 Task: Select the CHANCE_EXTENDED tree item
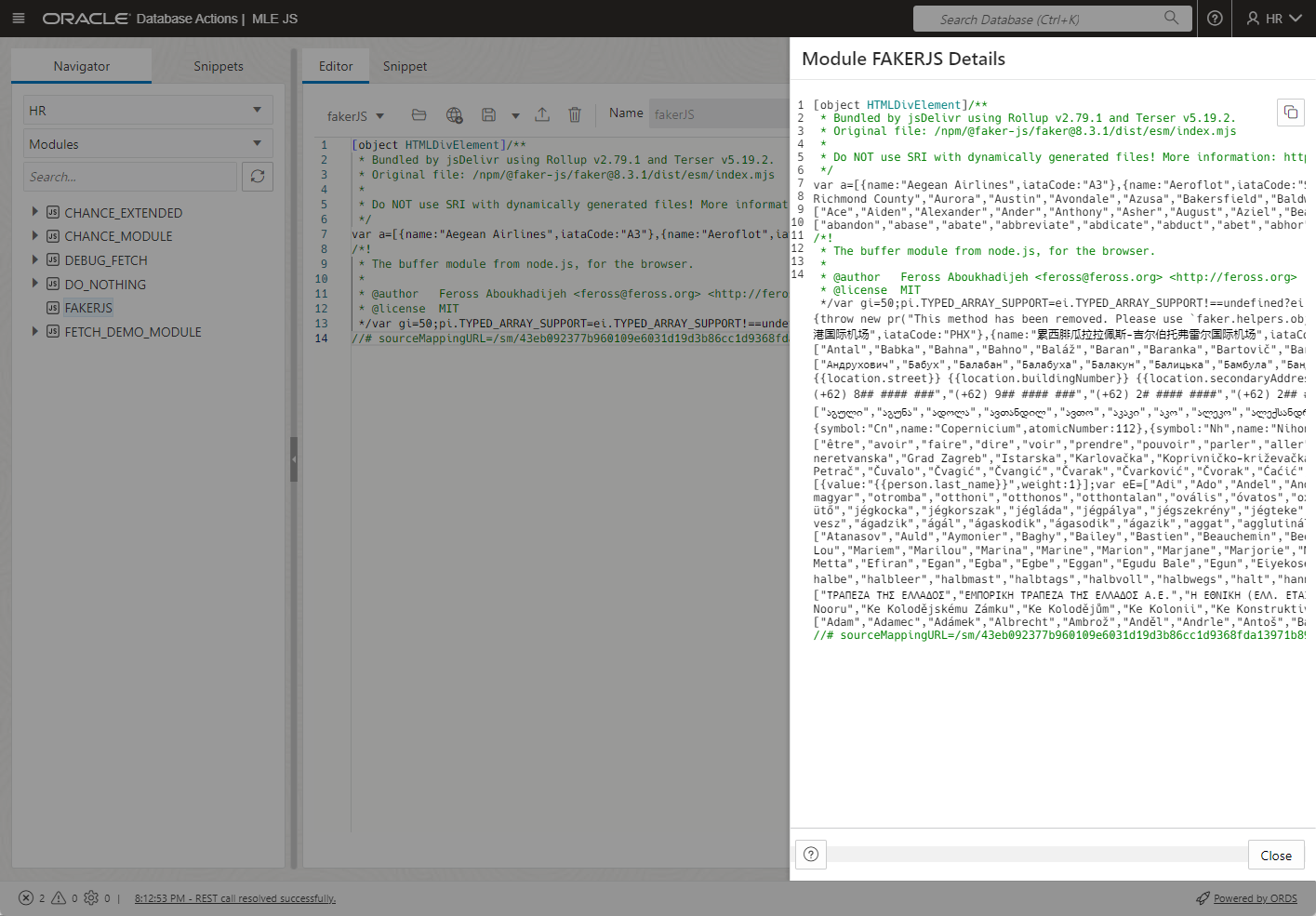(x=123, y=213)
